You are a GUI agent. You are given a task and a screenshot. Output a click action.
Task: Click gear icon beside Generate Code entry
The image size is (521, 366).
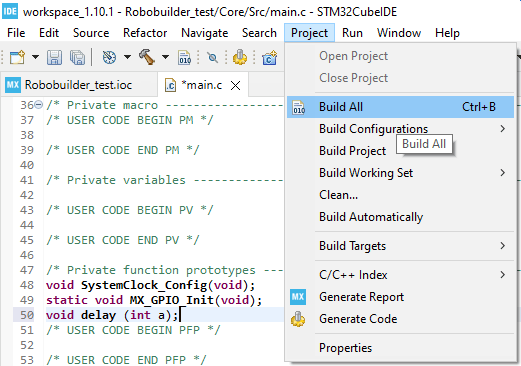click(298, 319)
